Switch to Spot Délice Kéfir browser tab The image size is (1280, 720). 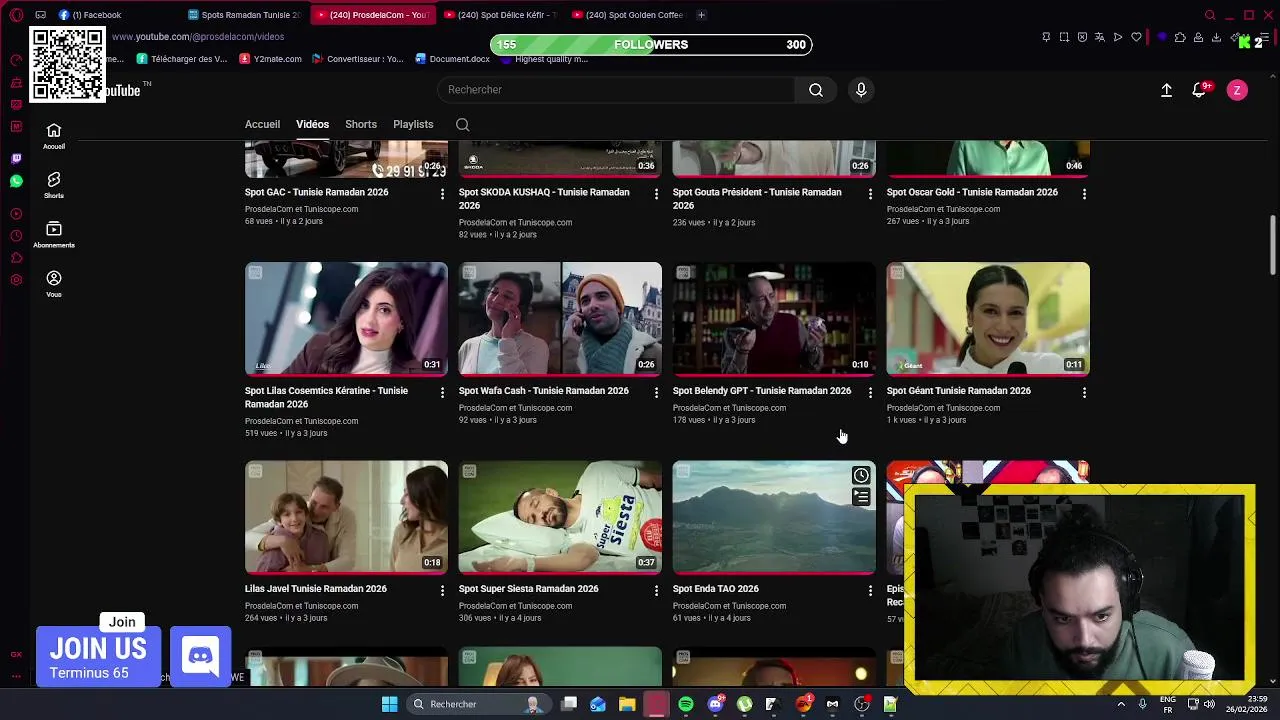coord(500,15)
